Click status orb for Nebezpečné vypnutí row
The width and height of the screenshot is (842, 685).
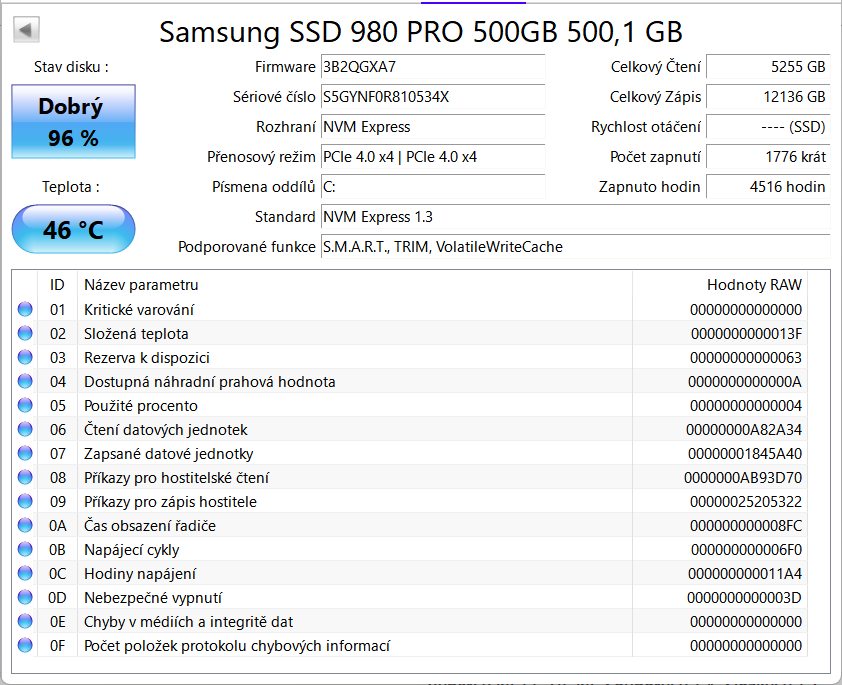click(25, 598)
